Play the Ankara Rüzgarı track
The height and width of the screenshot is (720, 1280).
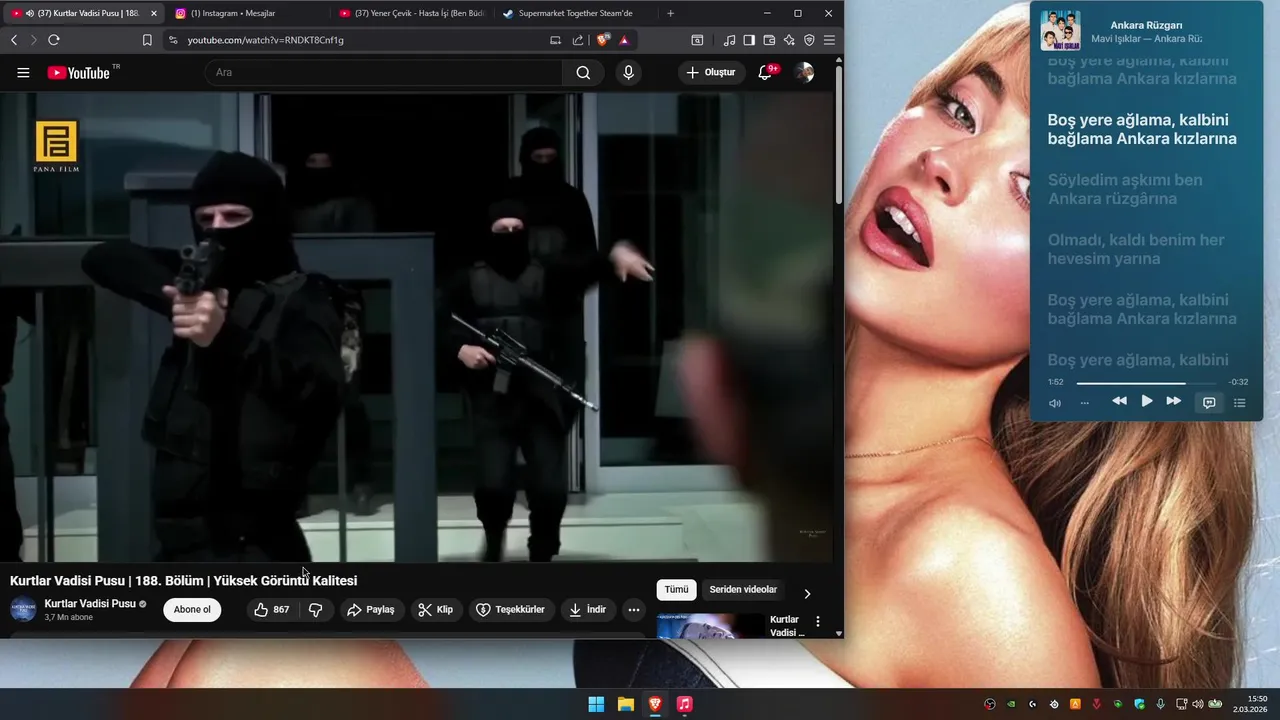1147,401
